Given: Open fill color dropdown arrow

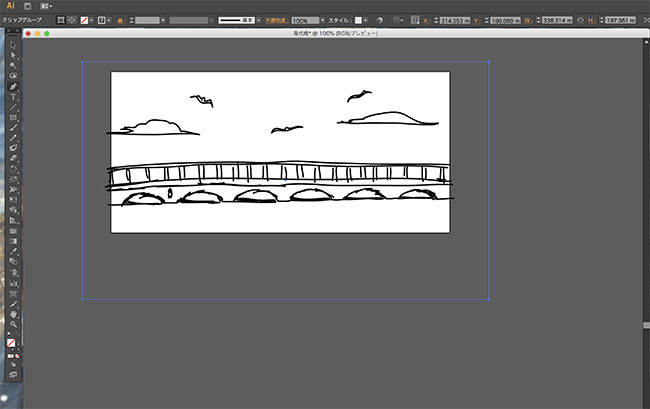Looking at the screenshot, I should [x=92, y=20].
